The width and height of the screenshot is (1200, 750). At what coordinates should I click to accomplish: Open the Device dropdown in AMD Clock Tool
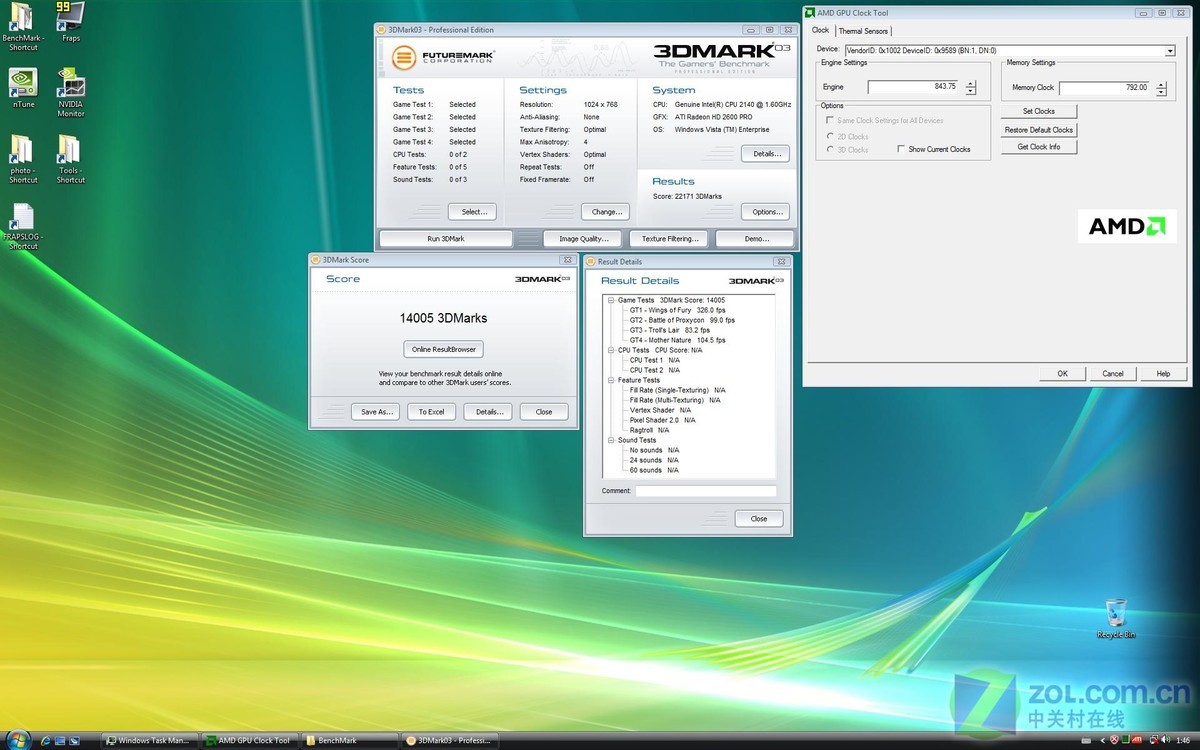pos(1169,50)
